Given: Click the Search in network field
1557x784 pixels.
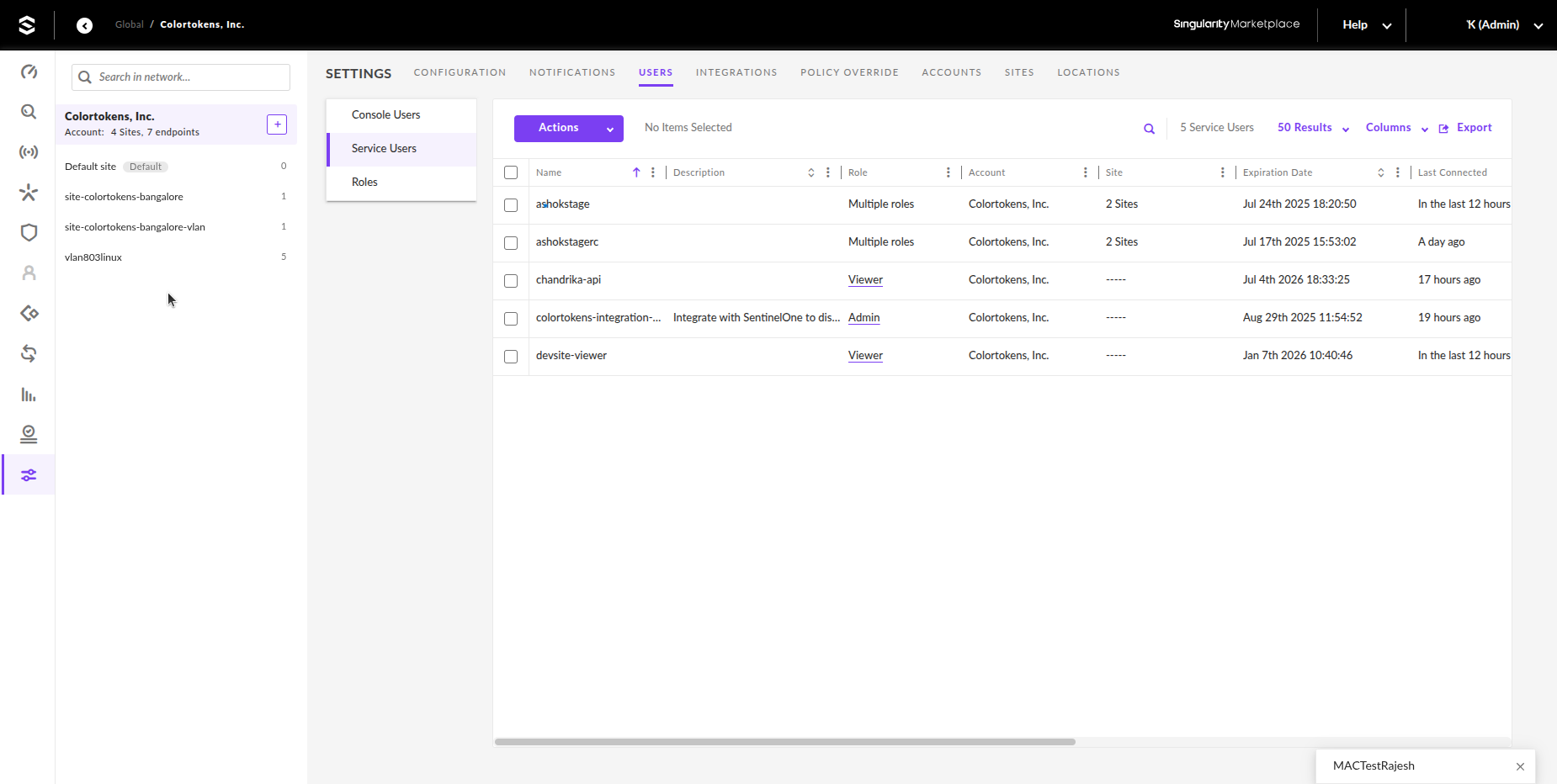Looking at the screenshot, I should (x=189, y=77).
